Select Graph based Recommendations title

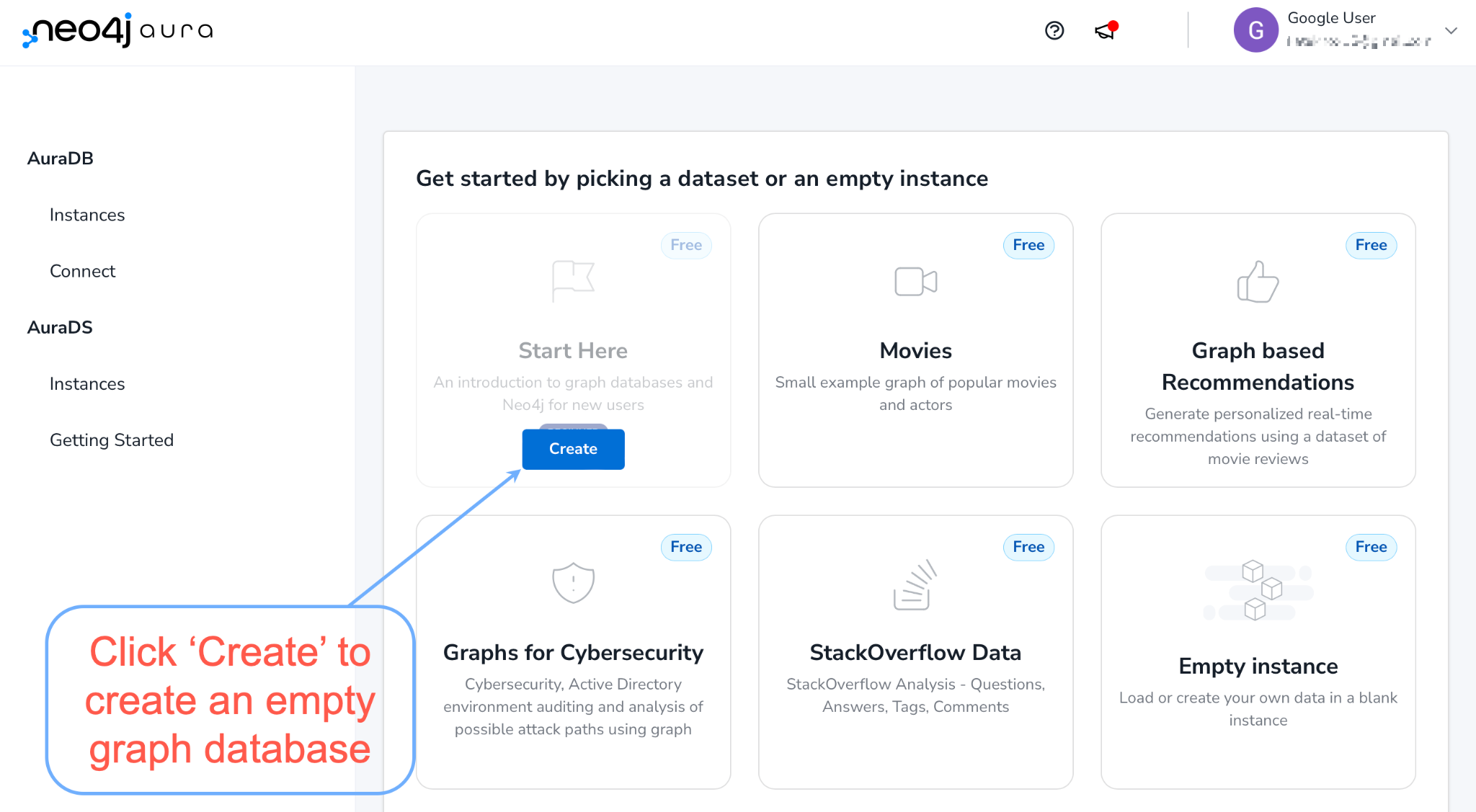click(x=1258, y=366)
